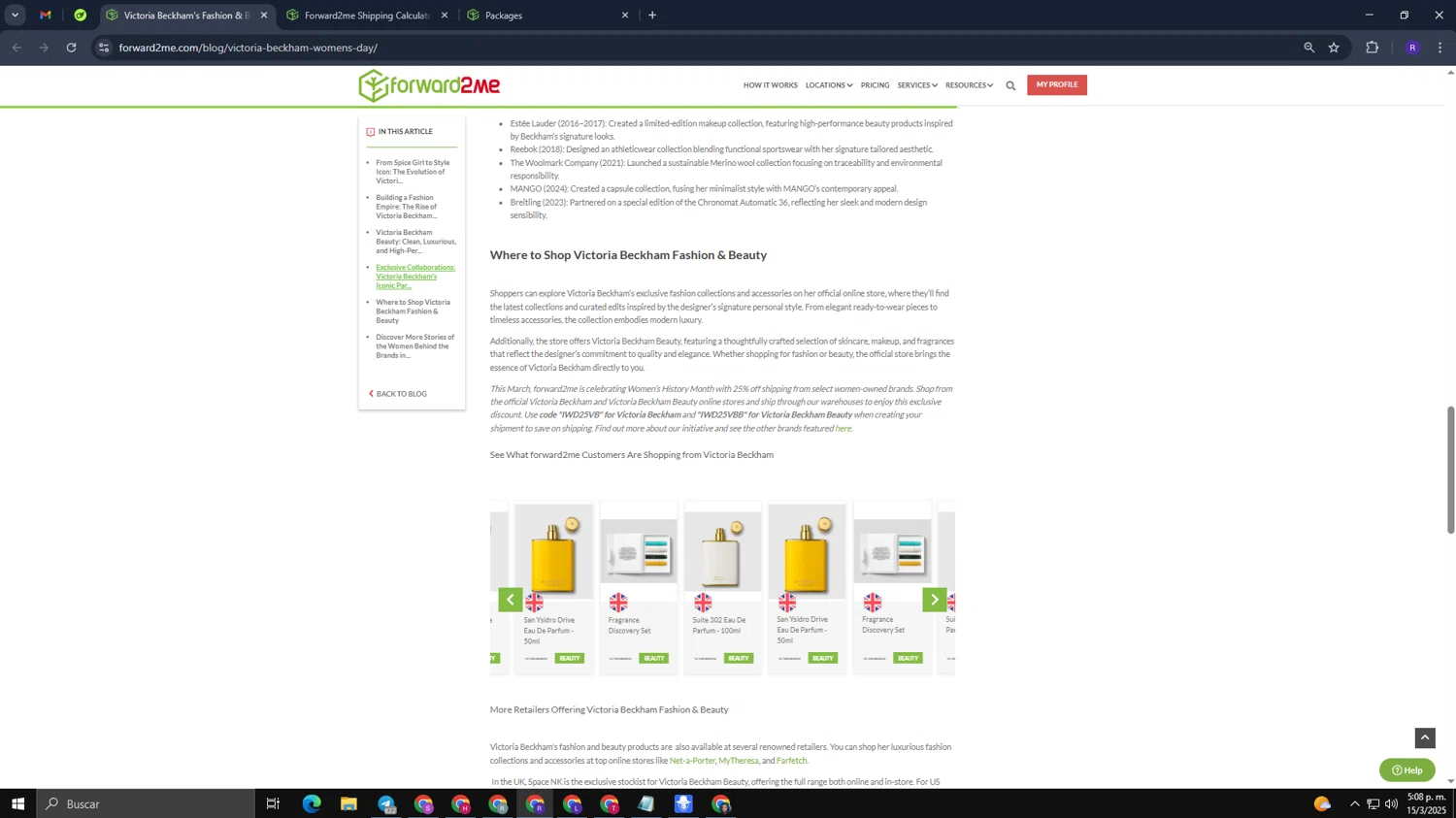Screen dimensions: 1456x818
Task: Switch to Forward2me Shipping Calculator tab
Action: pos(367,16)
